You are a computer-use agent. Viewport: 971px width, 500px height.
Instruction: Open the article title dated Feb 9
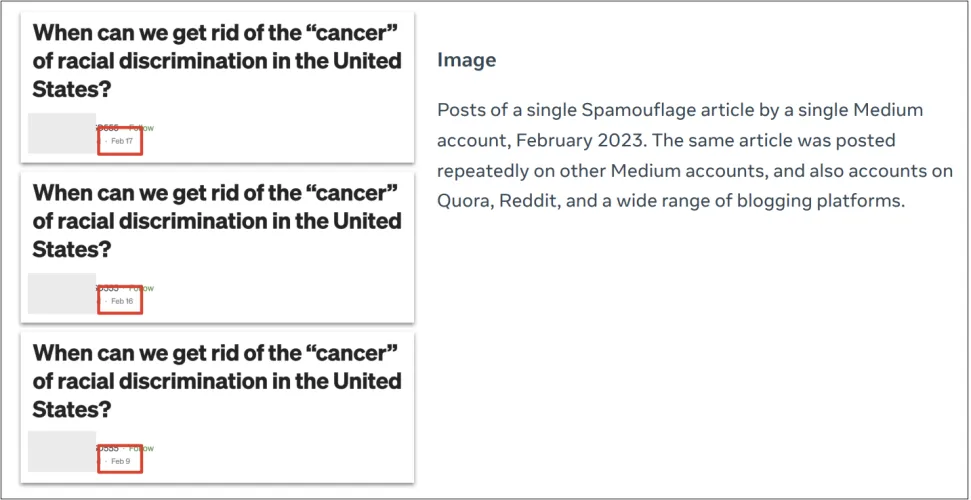pyautogui.click(x=217, y=381)
